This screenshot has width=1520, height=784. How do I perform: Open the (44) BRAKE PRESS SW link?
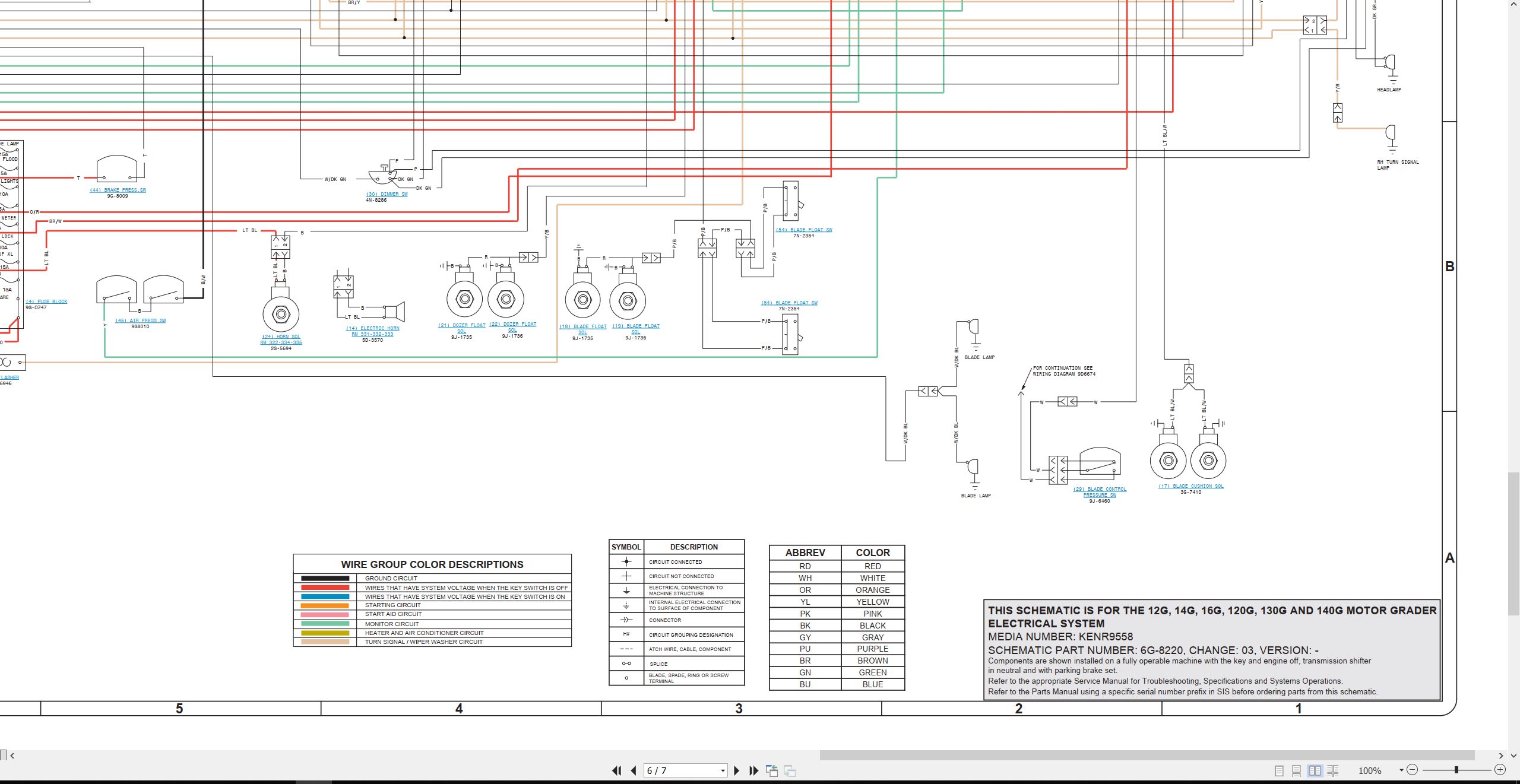click(x=118, y=190)
